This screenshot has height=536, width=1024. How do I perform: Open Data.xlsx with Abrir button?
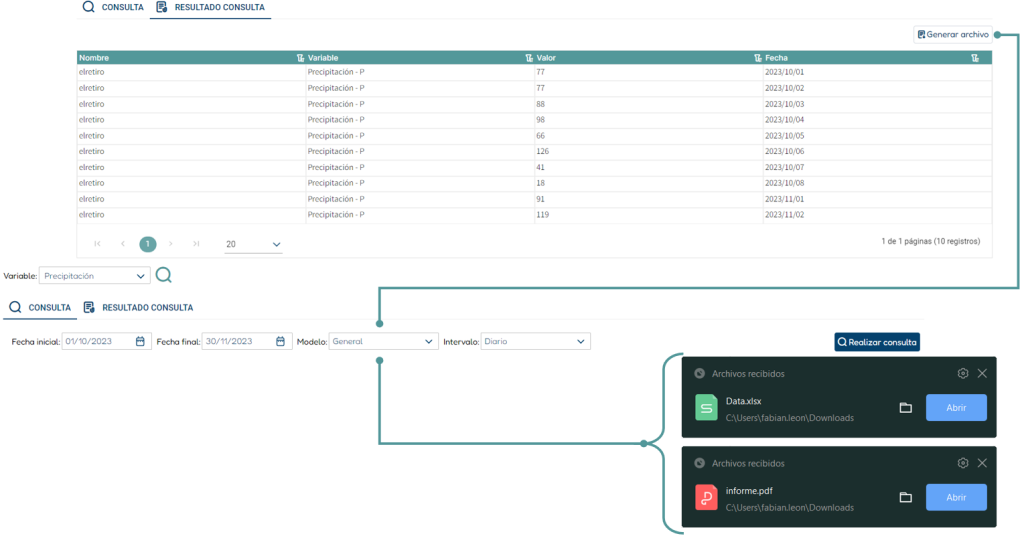pos(956,407)
